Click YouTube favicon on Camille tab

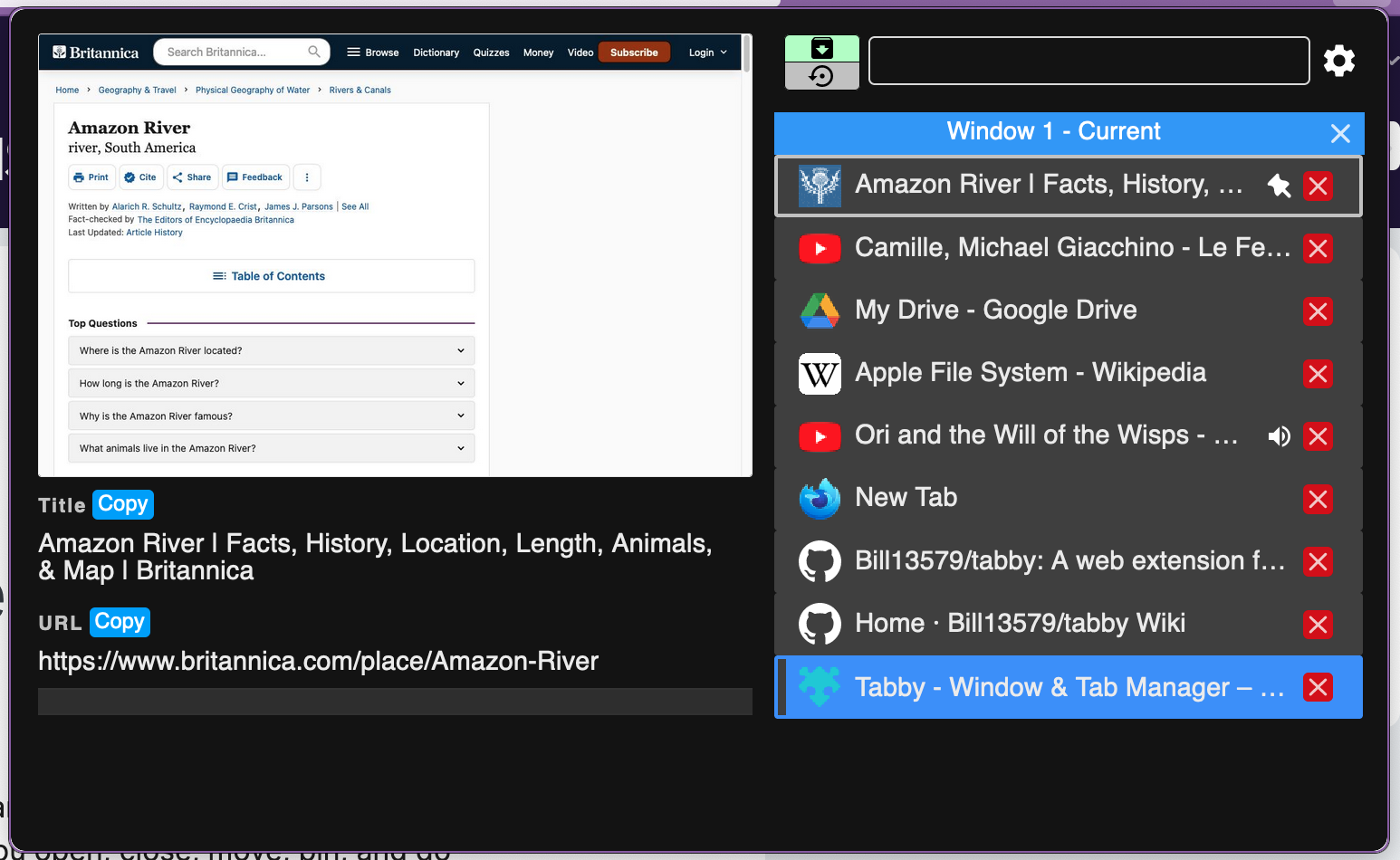point(820,248)
